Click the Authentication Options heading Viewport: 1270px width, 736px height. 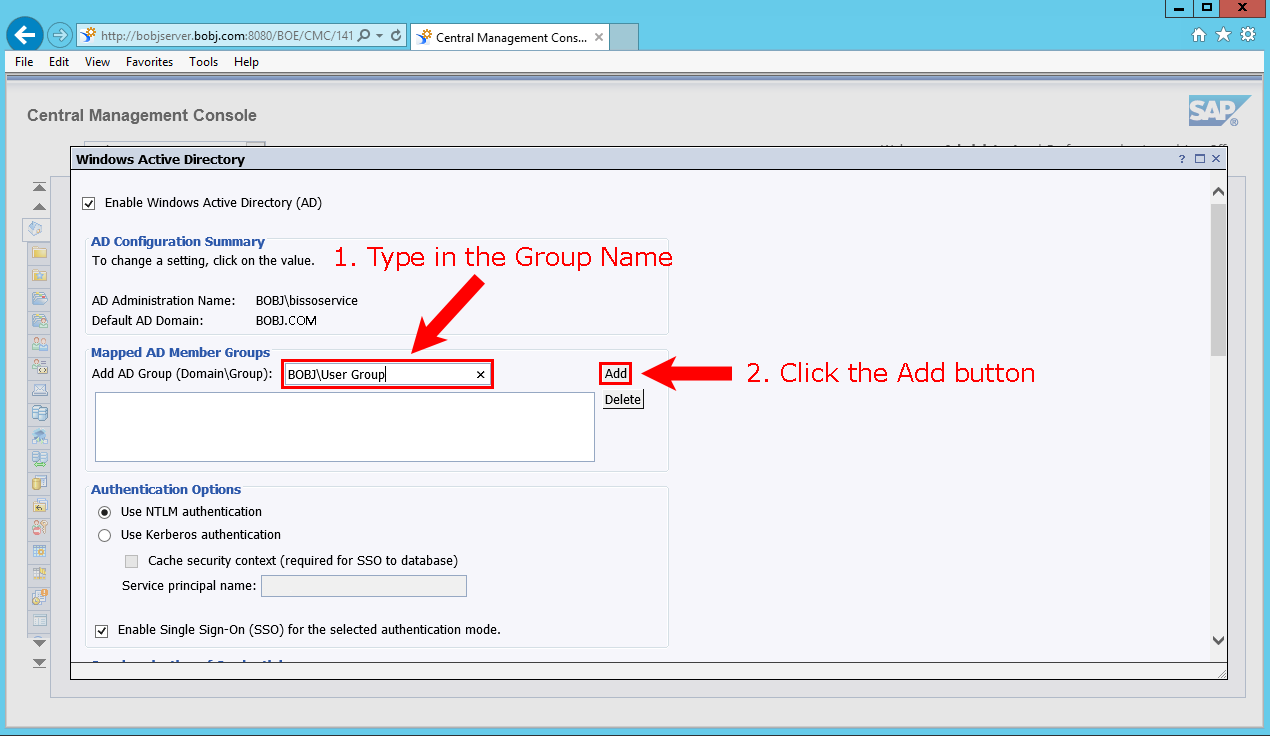click(x=166, y=490)
